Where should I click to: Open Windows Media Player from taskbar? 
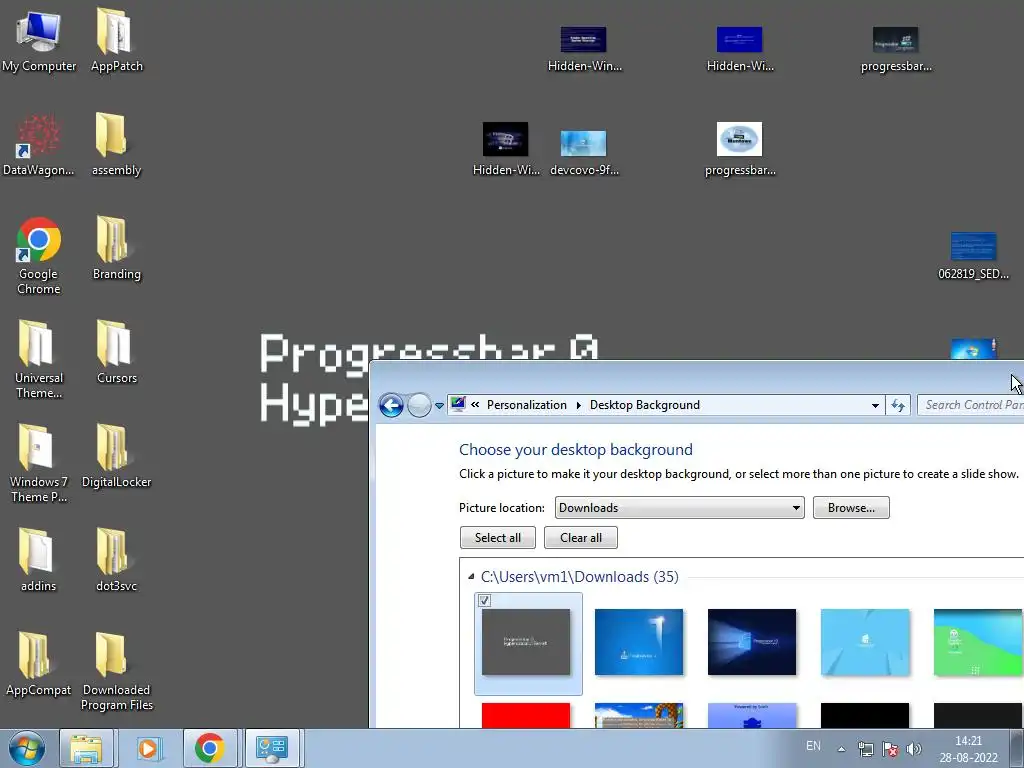point(148,748)
